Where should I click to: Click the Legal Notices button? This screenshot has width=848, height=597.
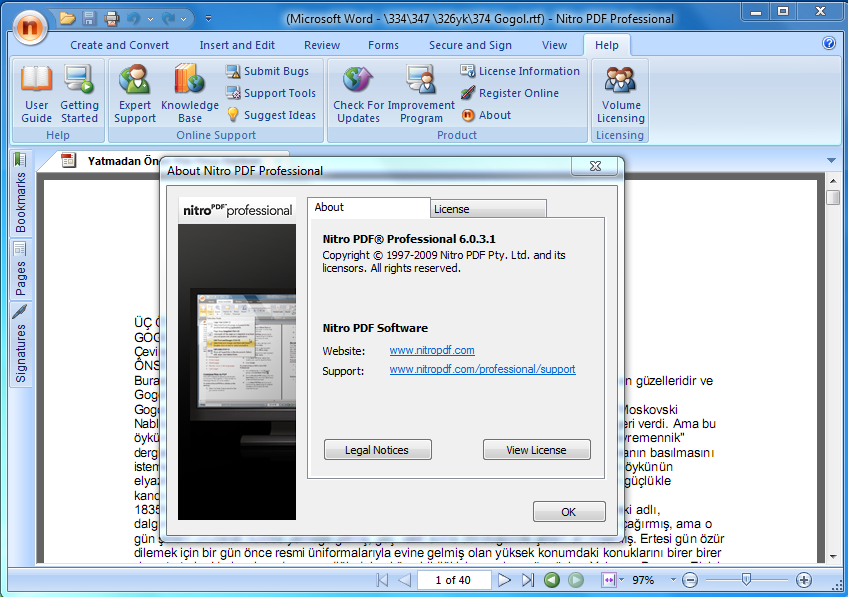click(377, 449)
